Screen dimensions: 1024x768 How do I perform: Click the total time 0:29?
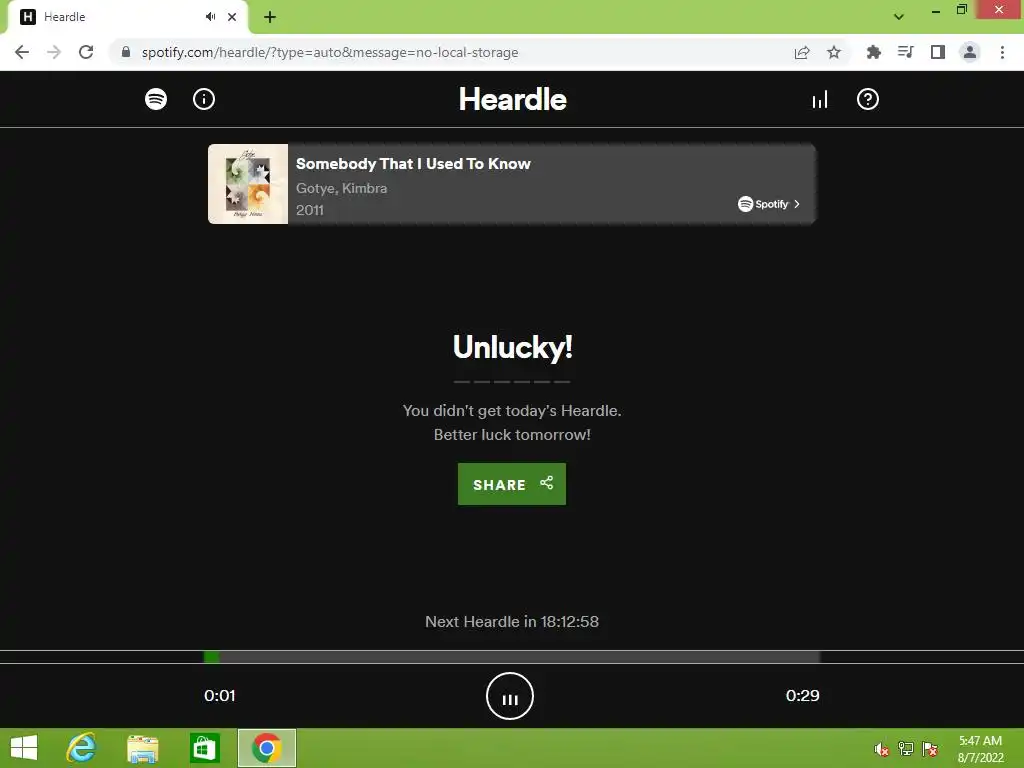coord(802,696)
